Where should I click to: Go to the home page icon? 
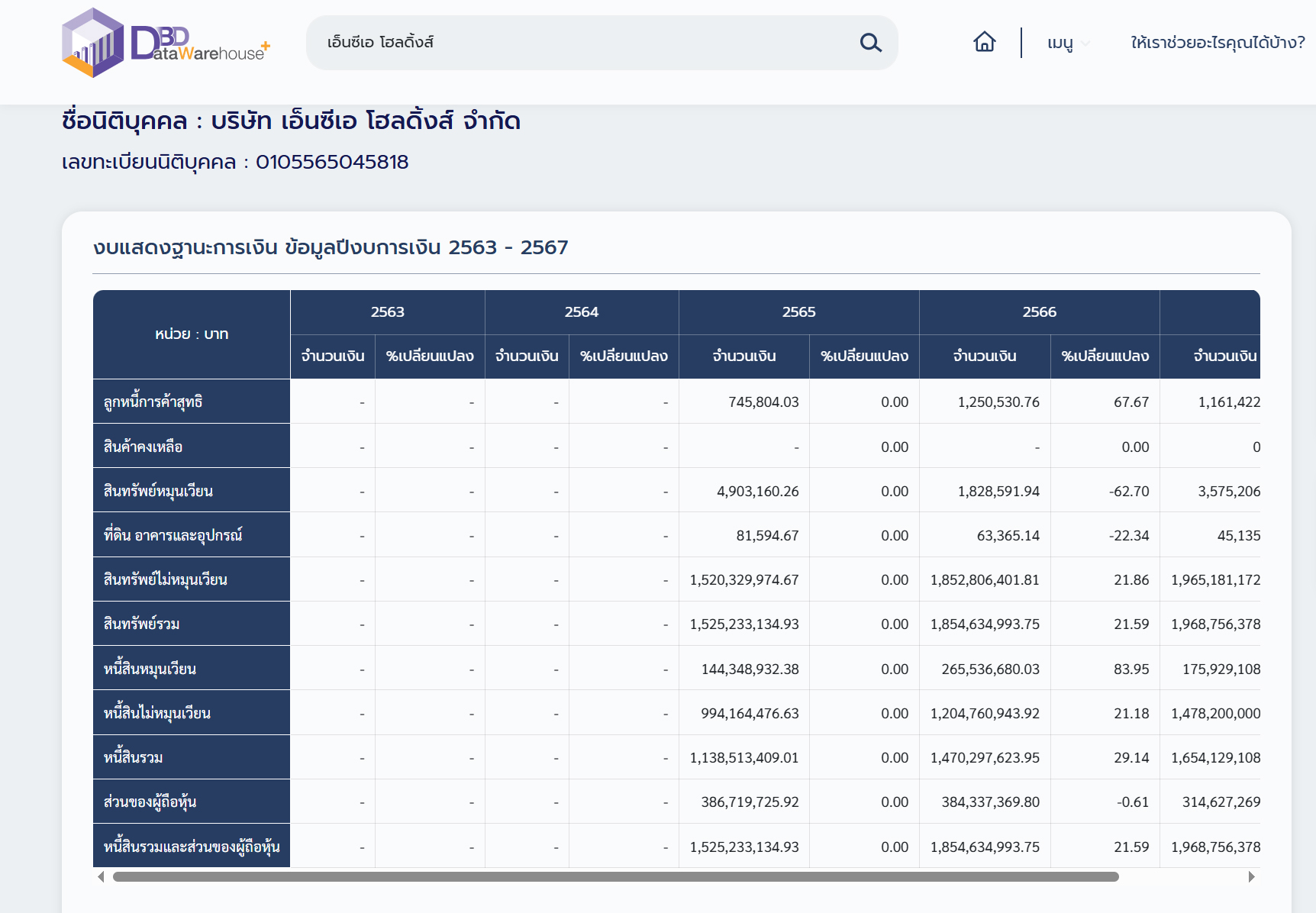pyautogui.click(x=984, y=42)
